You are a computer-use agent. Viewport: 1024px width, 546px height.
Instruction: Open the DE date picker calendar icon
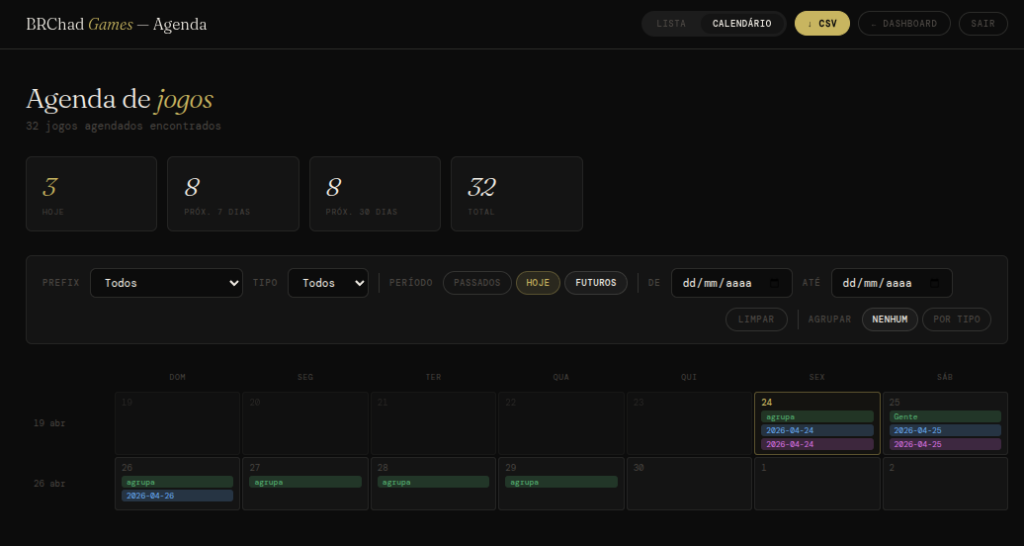point(775,283)
